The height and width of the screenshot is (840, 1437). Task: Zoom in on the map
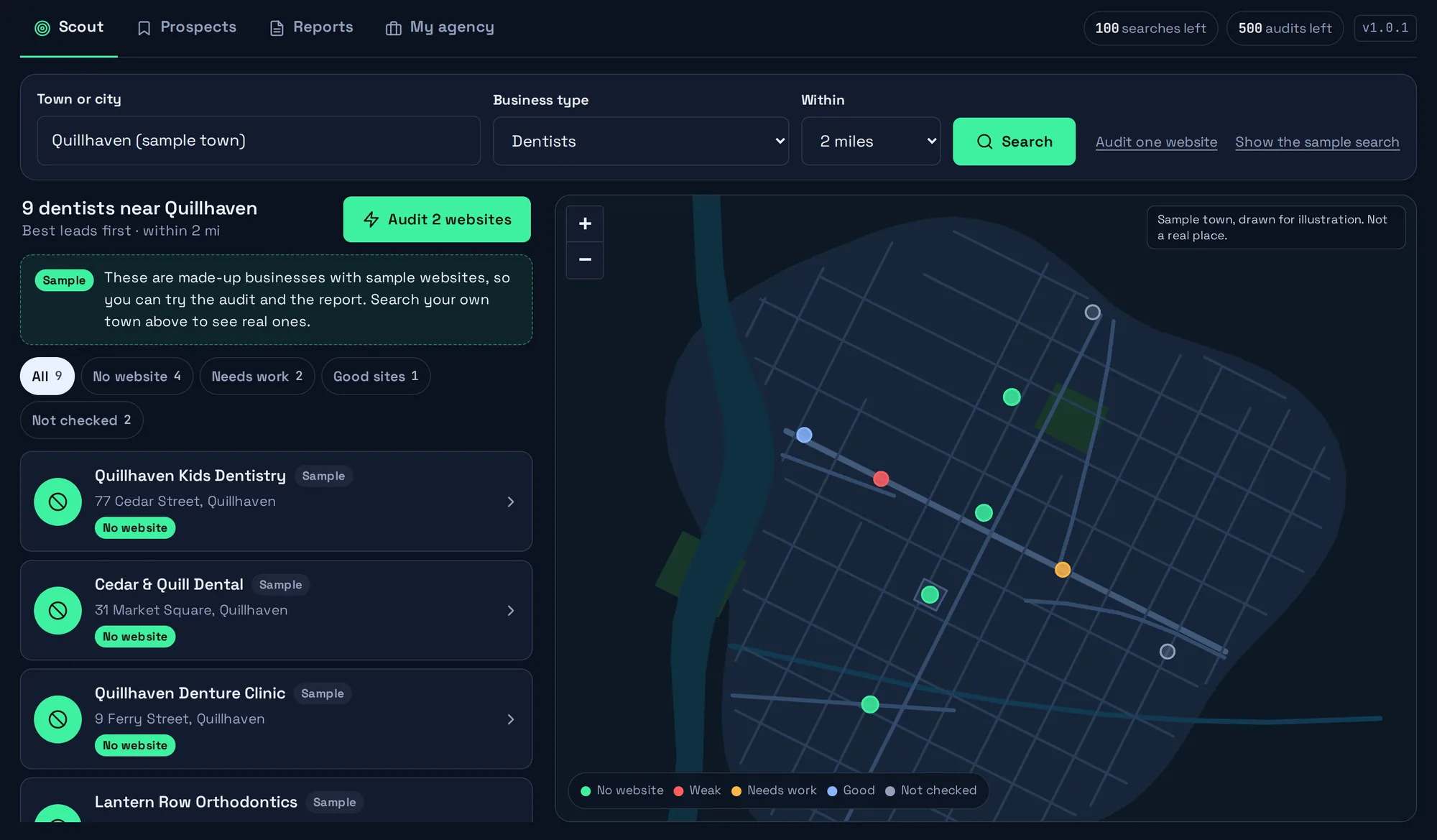(x=585, y=223)
